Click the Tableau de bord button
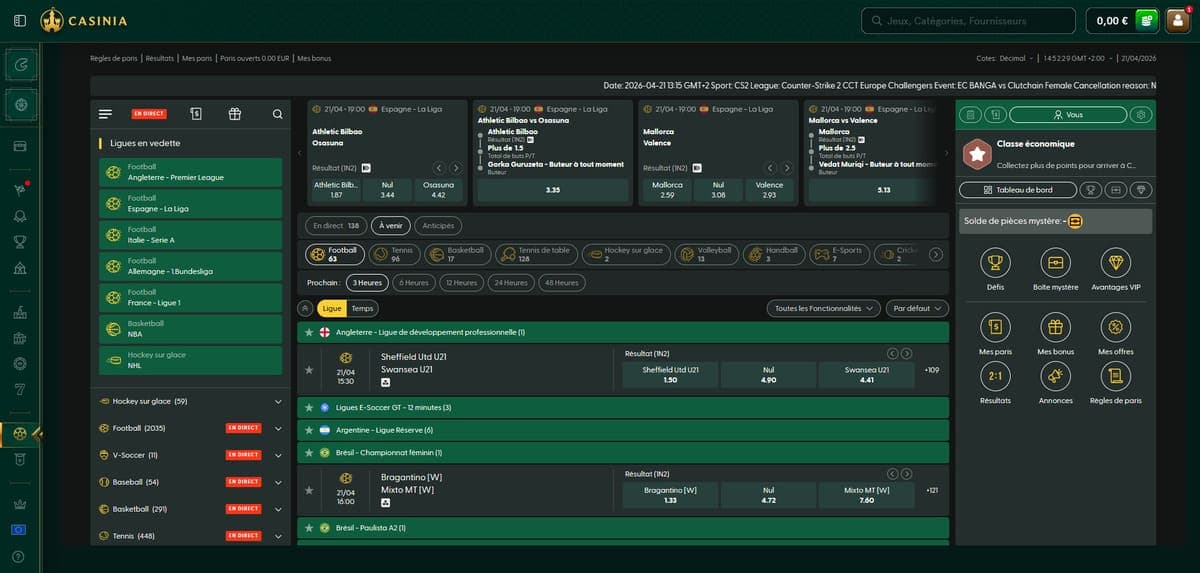 coord(1018,190)
